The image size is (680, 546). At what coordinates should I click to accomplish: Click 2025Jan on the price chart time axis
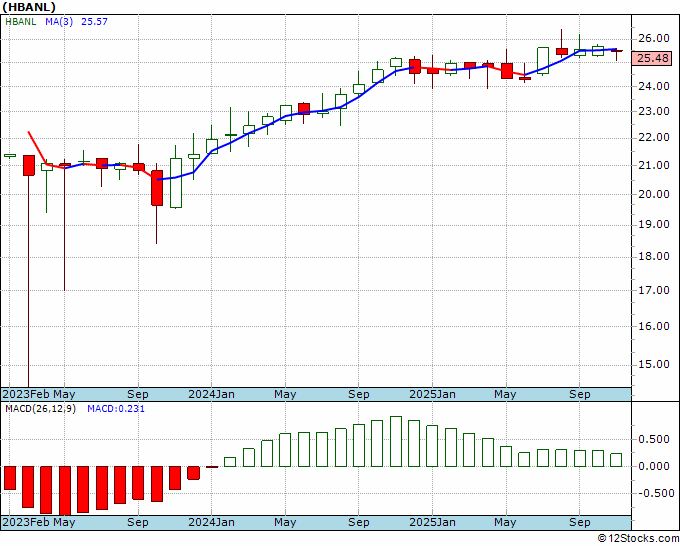click(432, 394)
